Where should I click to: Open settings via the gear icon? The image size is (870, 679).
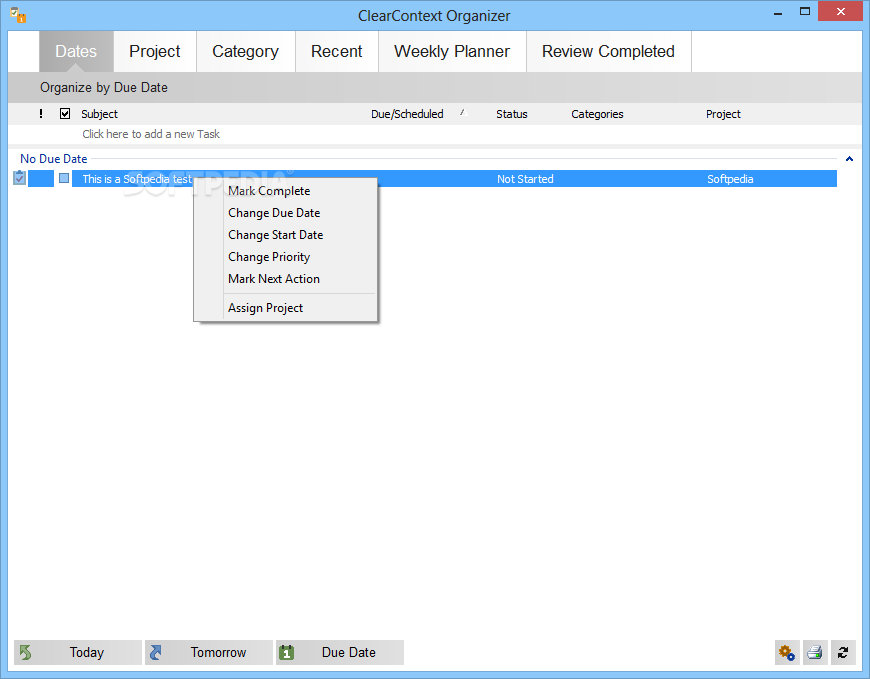click(x=787, y=652)
